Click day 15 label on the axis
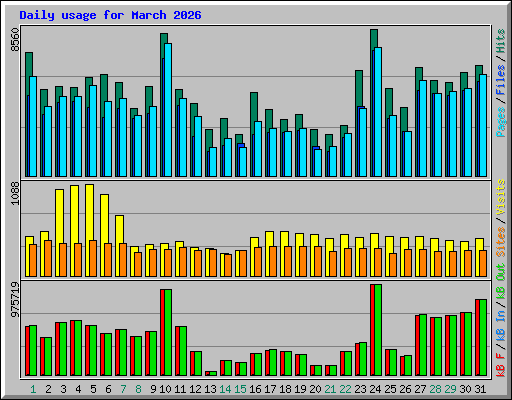This screenshot has width=512, height=400. point(240,389)
